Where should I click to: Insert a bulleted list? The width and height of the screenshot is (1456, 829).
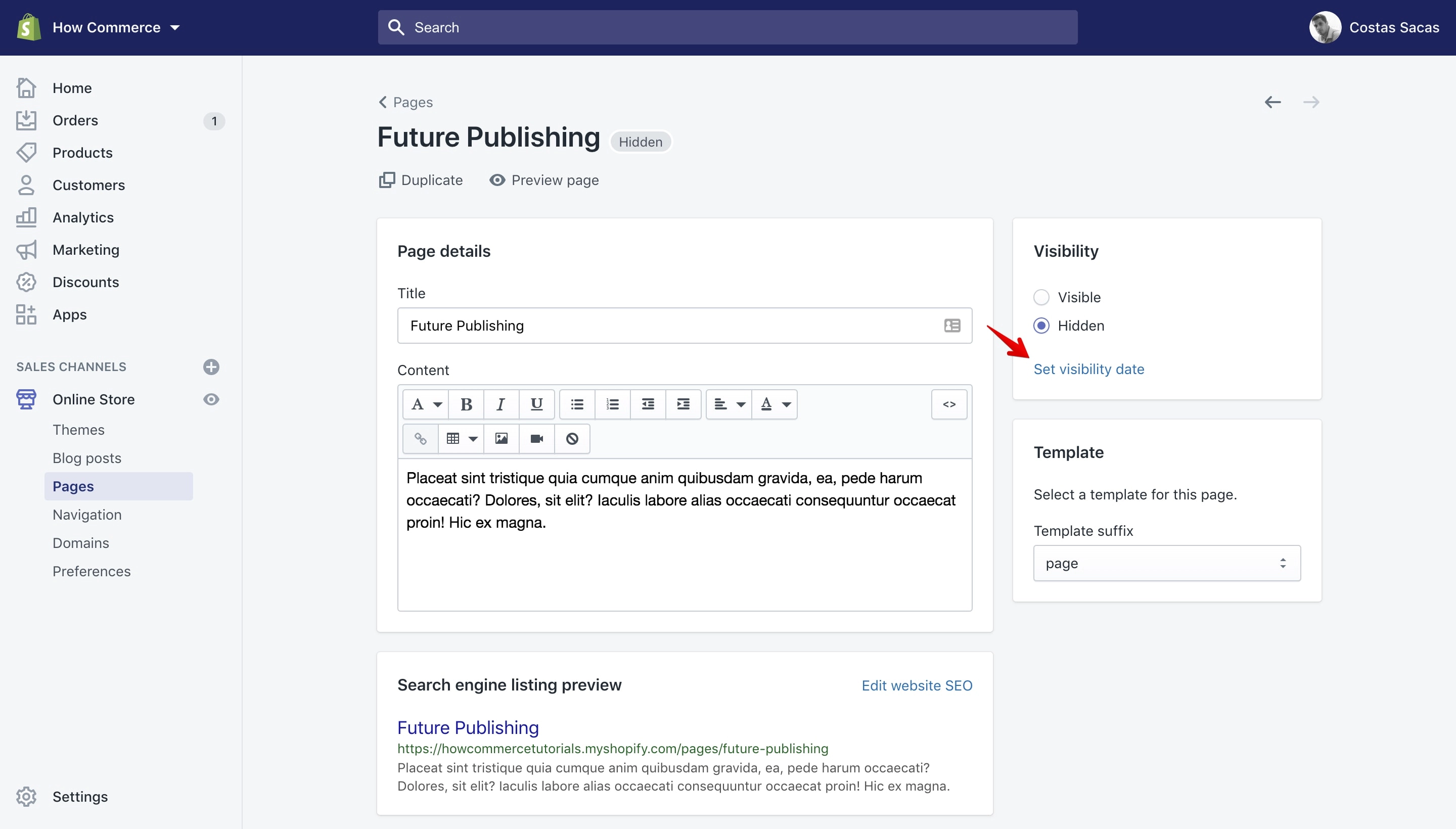tap(577, 404)
